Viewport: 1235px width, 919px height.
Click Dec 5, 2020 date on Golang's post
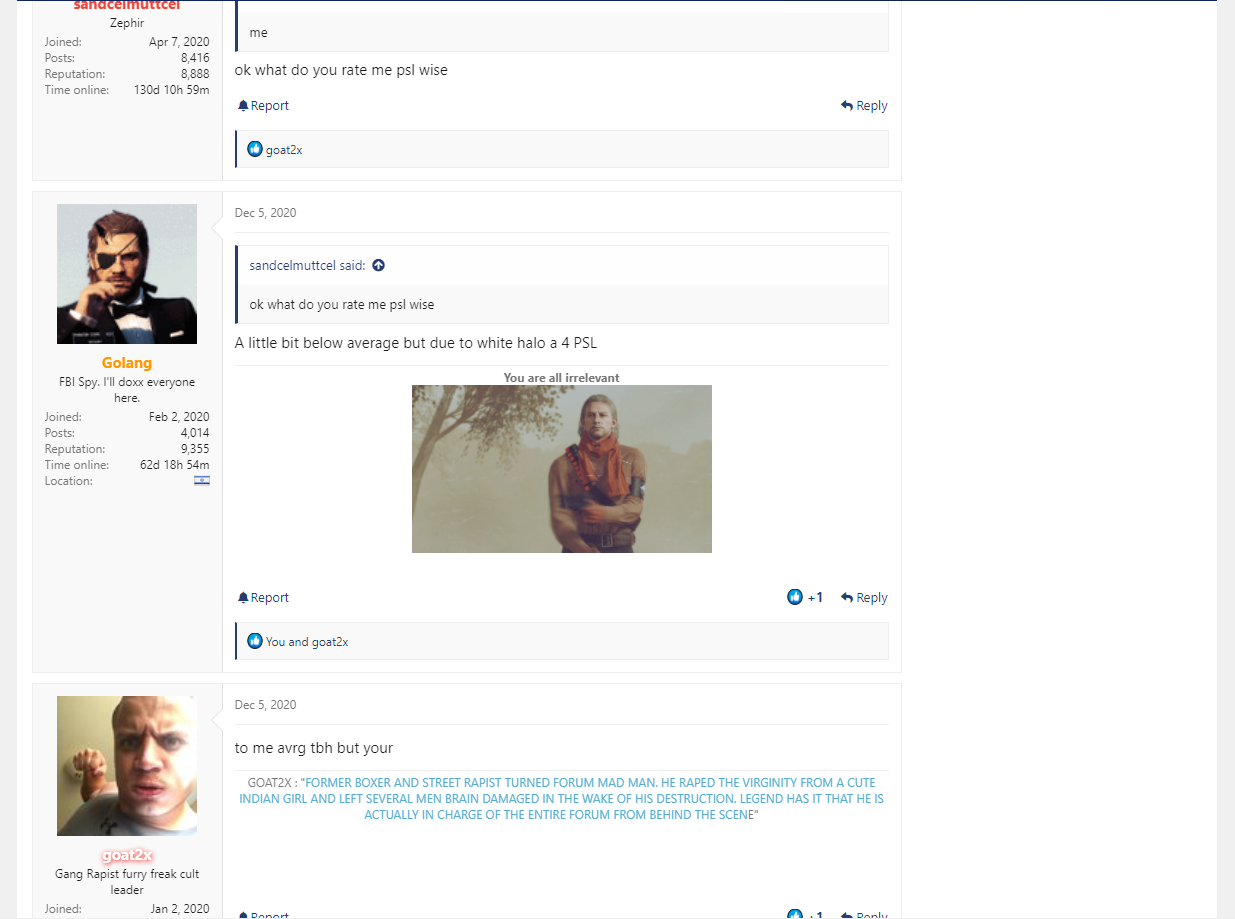click(266, 213)
